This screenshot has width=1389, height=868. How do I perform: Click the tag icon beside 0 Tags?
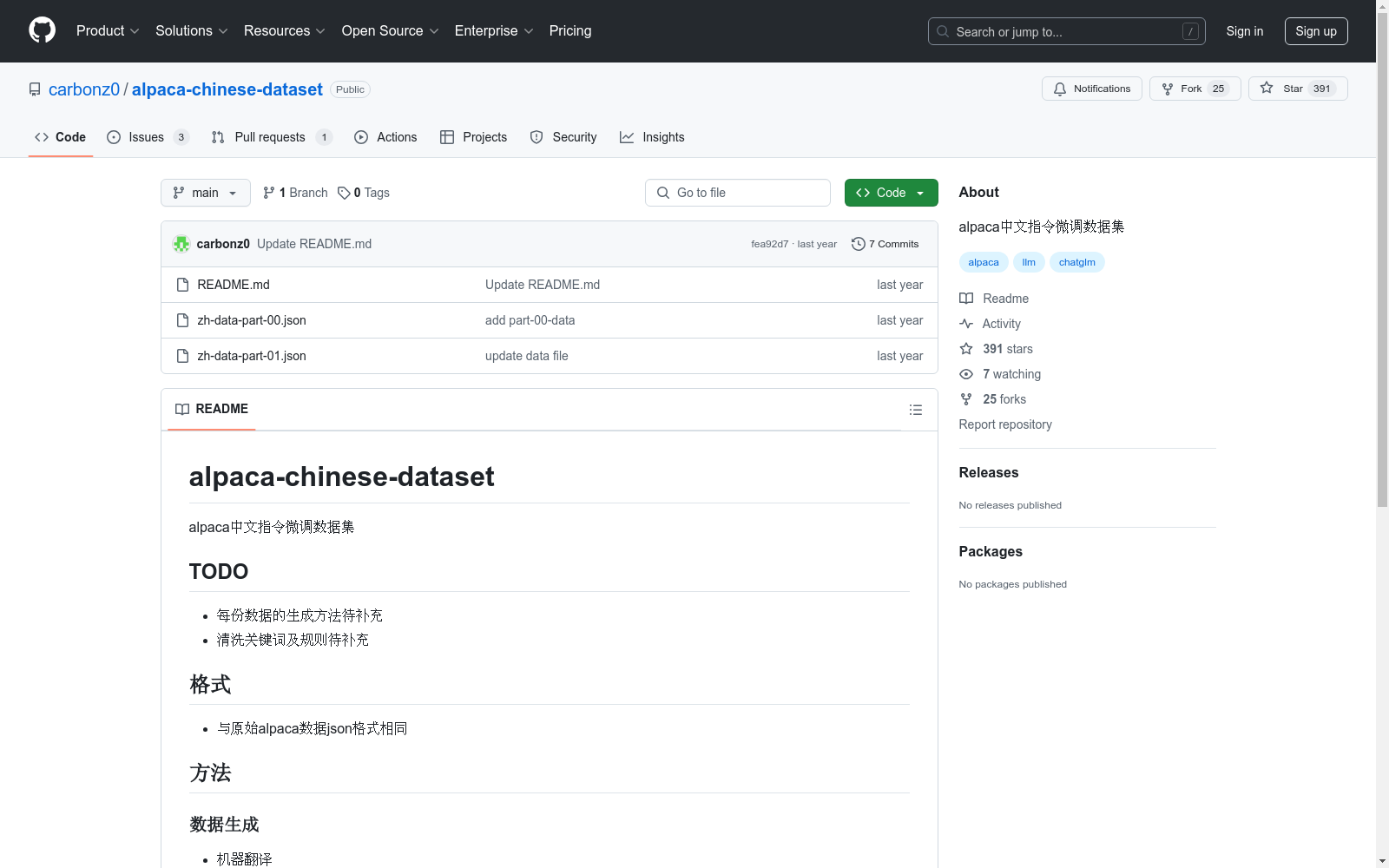344,193
